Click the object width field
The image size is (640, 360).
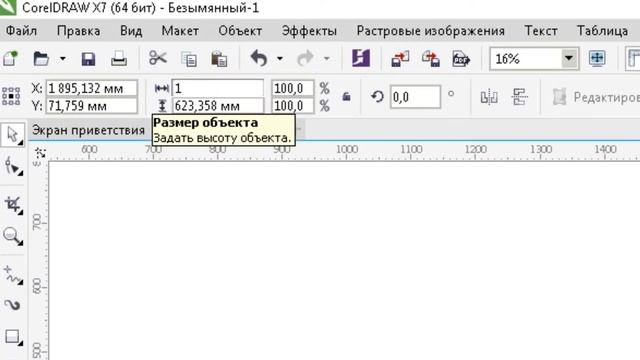[218, 88]
